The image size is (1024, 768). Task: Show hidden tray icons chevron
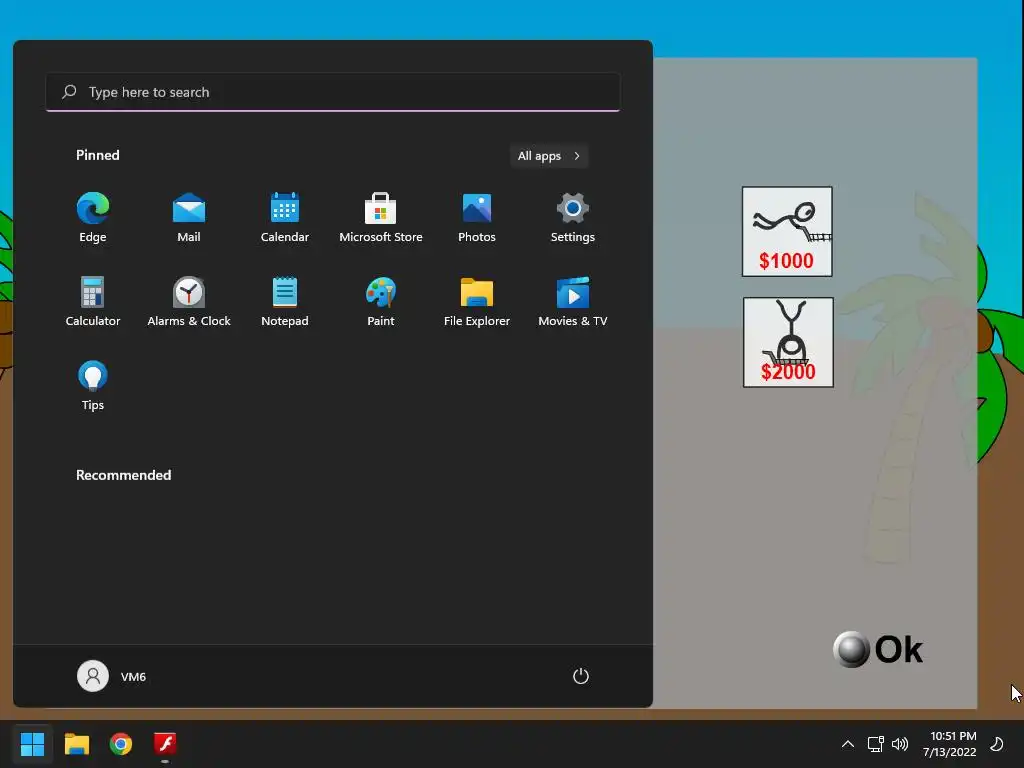tap(848, 743)
